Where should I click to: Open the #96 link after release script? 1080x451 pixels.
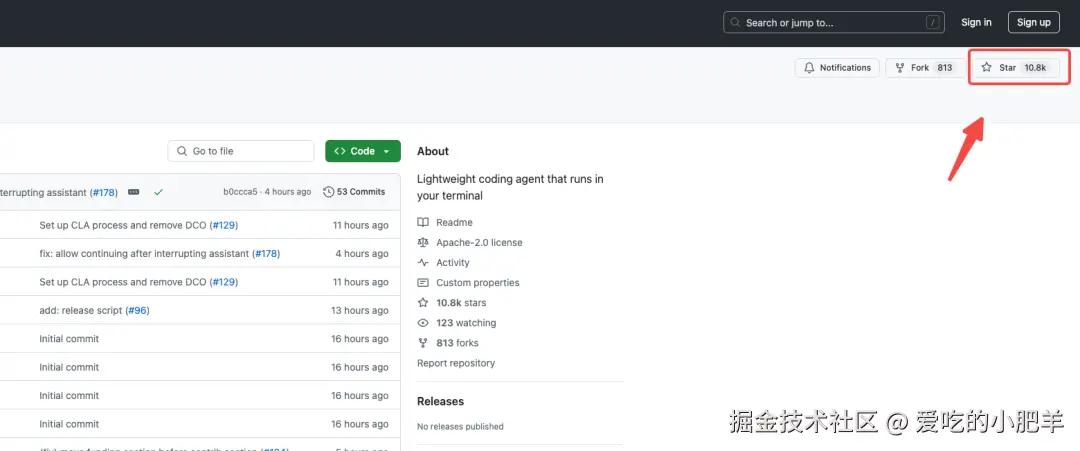[137, 311]
